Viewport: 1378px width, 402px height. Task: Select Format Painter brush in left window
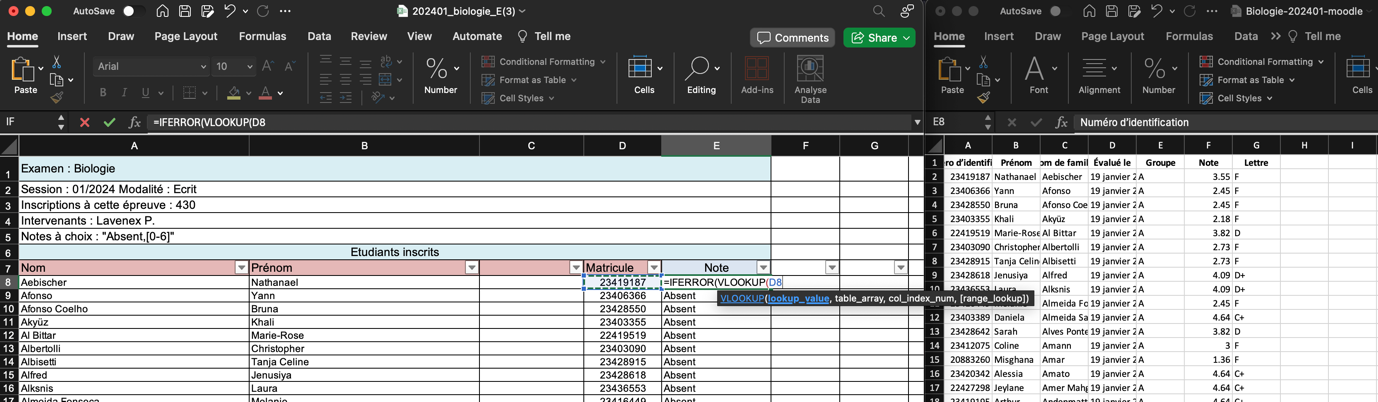pos(57,98)
